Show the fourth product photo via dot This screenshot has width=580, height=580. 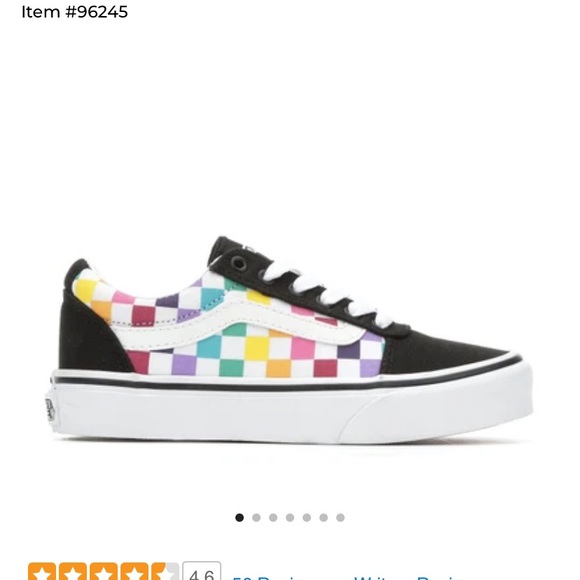click(x=290, y=517)
